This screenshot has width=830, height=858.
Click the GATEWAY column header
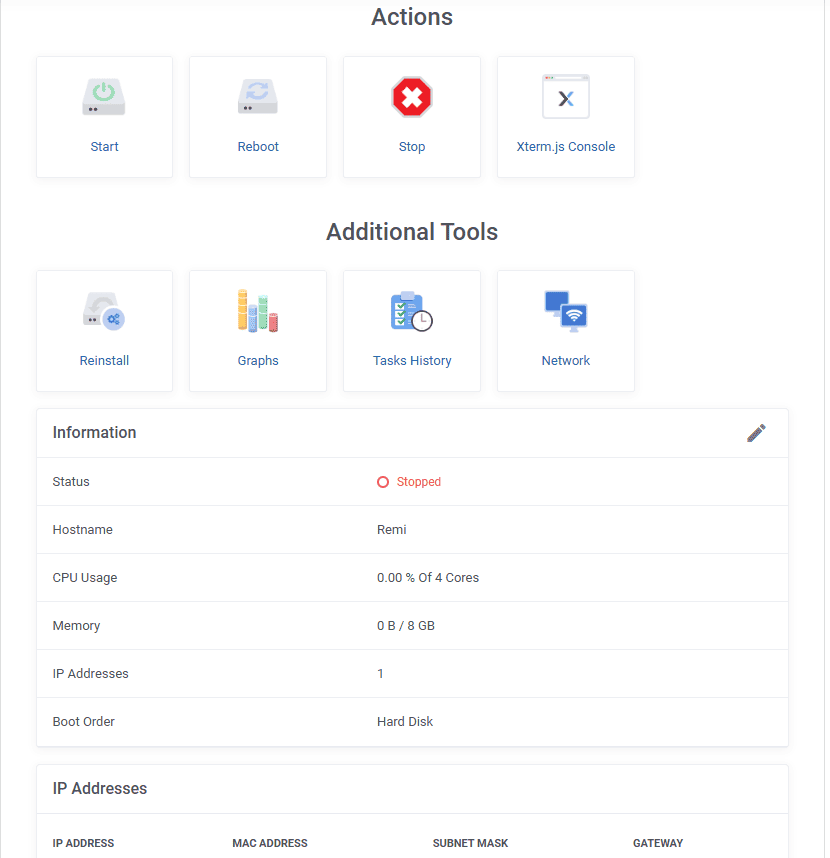(658, 843)
